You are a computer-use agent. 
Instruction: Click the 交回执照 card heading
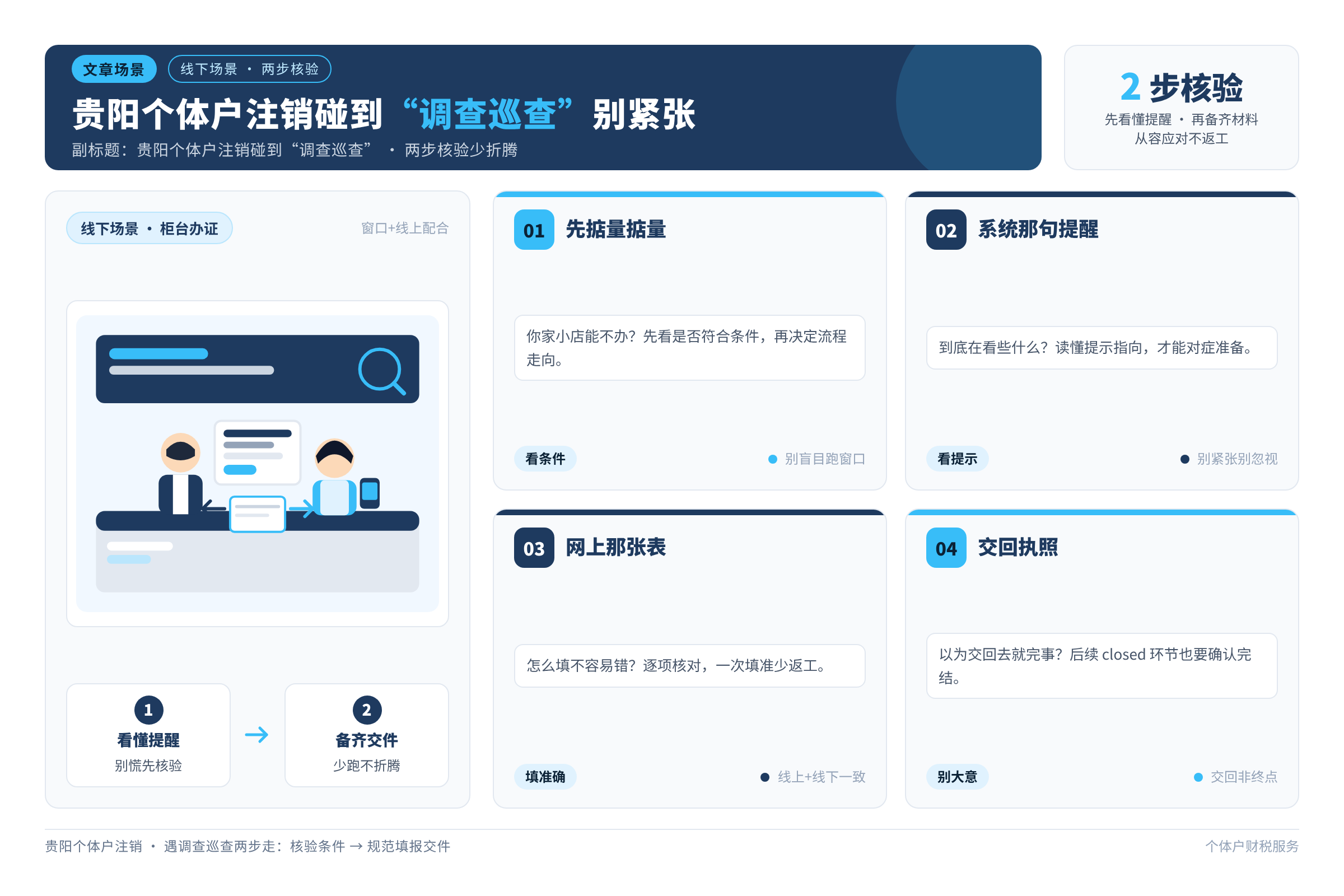1018,548
